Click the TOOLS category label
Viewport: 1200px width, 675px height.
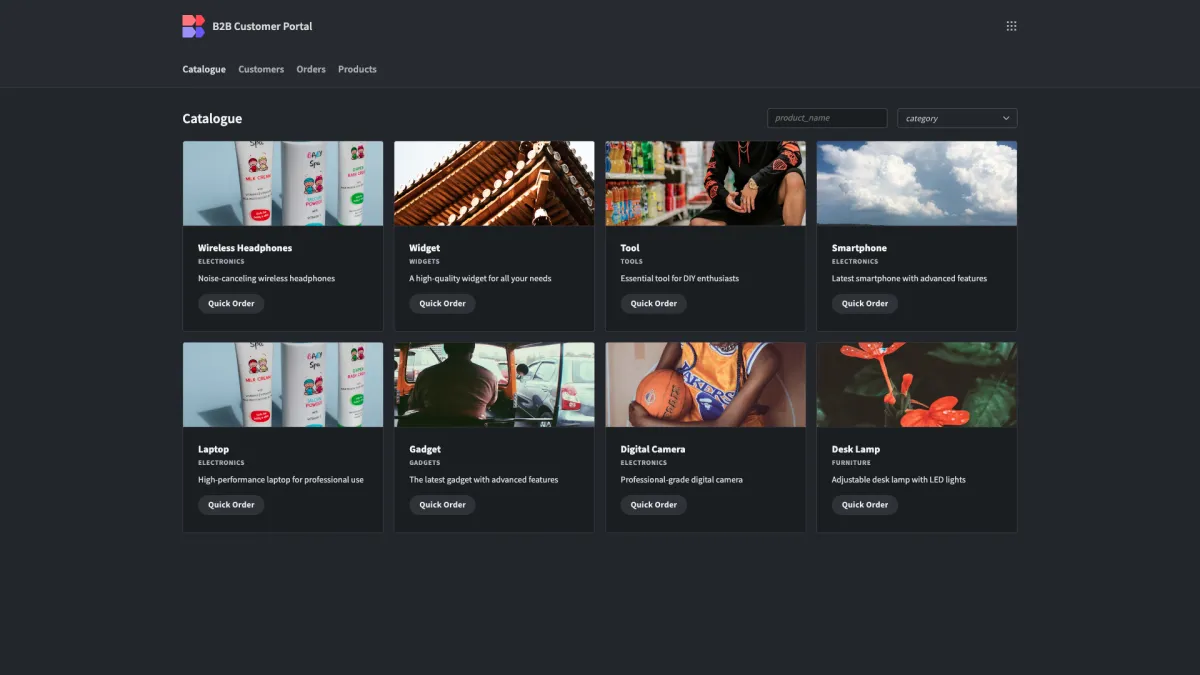tap(632, 262)
